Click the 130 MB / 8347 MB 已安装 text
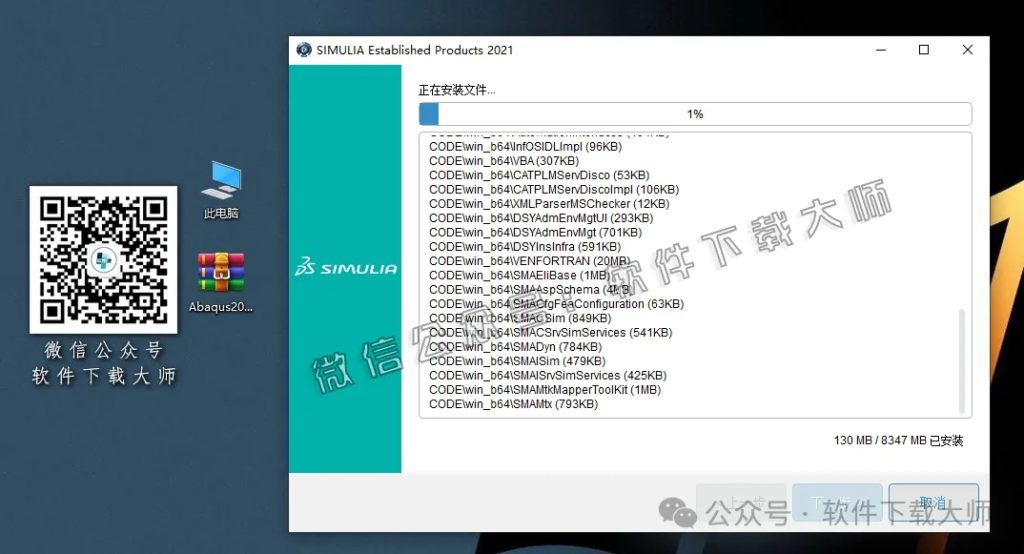 [898, 440]
